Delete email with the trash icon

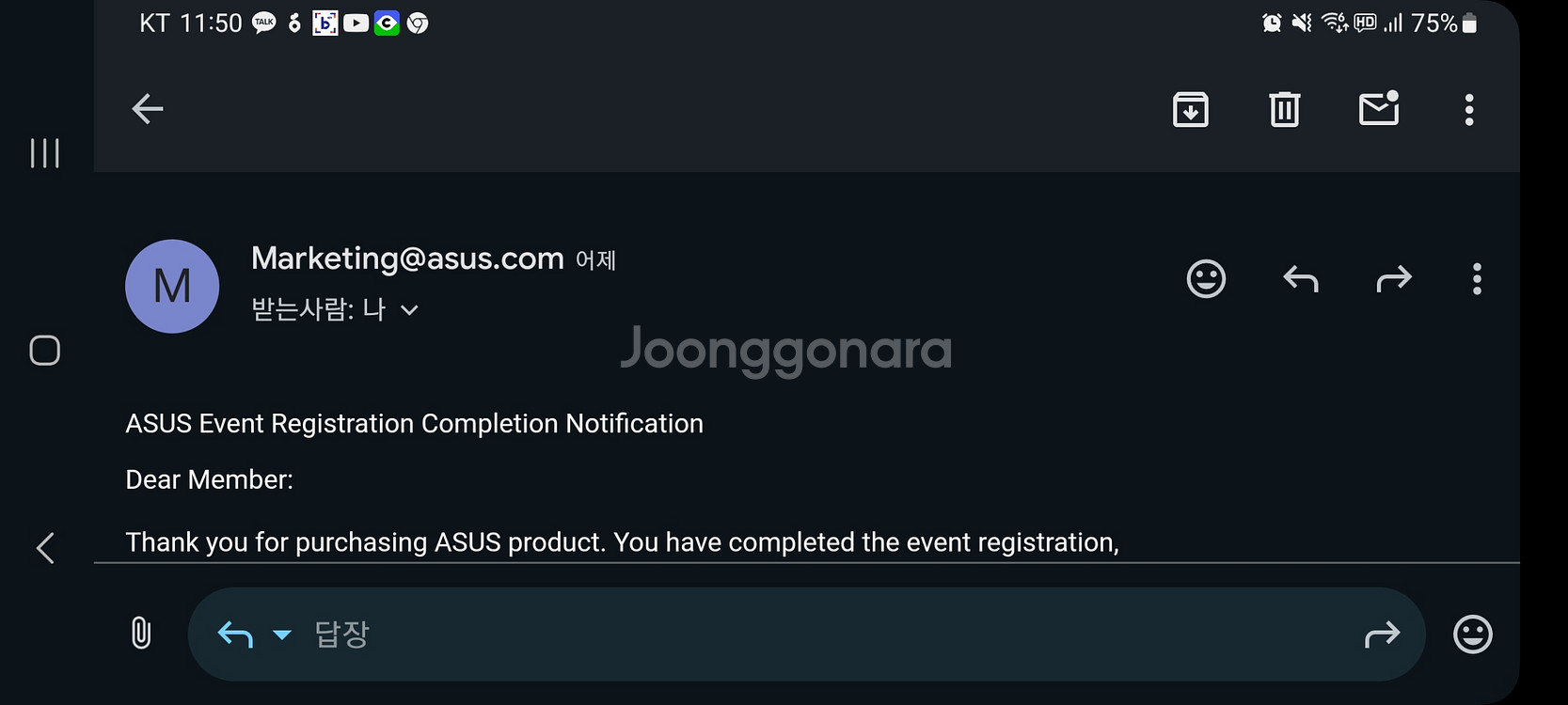pyautogui.click(x=1285, y=109)
